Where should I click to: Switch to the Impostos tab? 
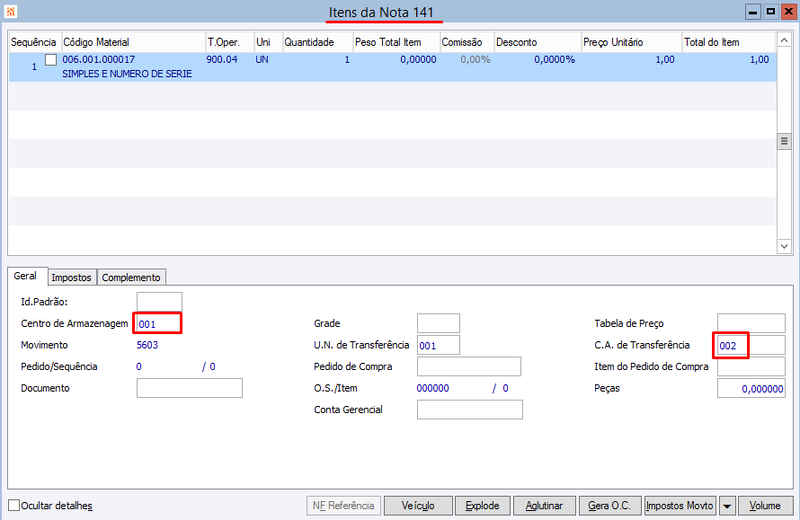[71, 277]
